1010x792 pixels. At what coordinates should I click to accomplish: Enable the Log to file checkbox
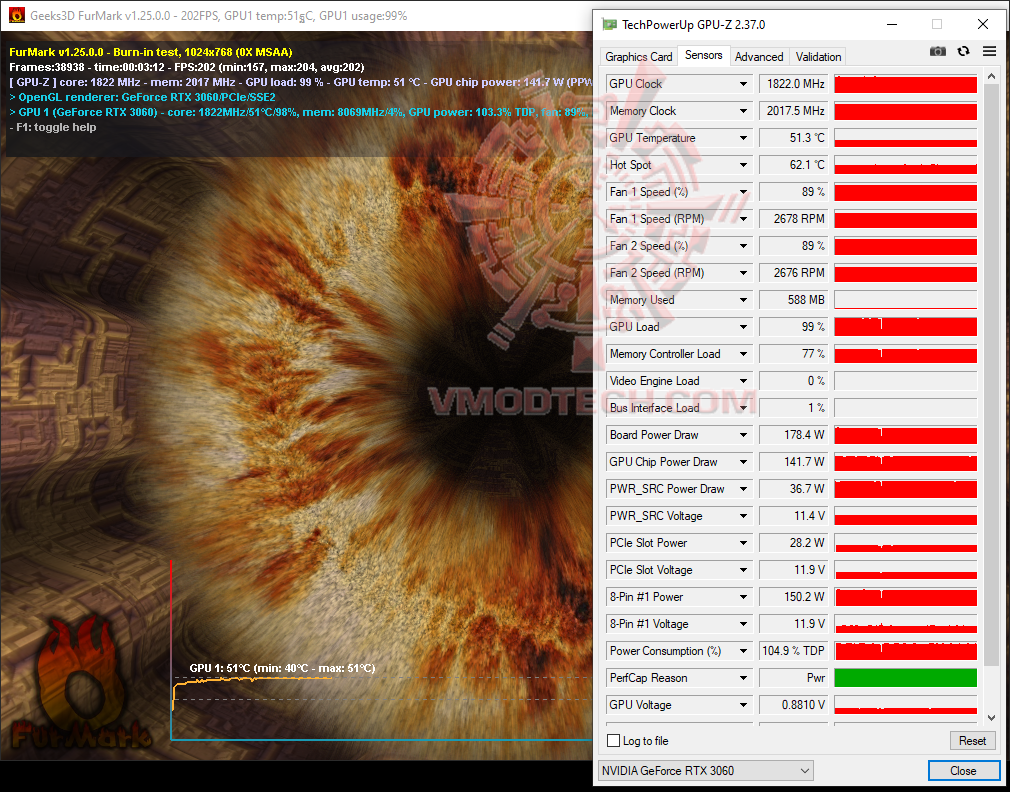click(x=613, y=740)
